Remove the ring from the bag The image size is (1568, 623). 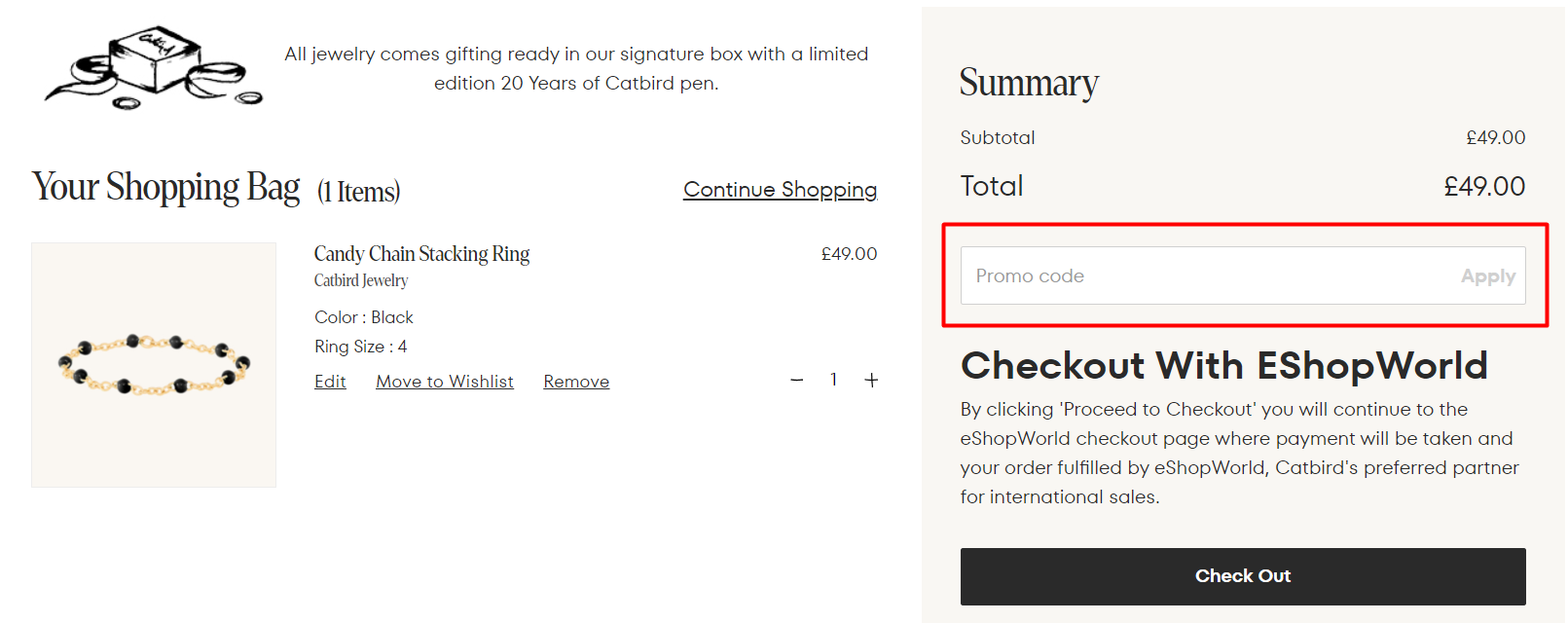pyautogui.click(x=576, y=382)
